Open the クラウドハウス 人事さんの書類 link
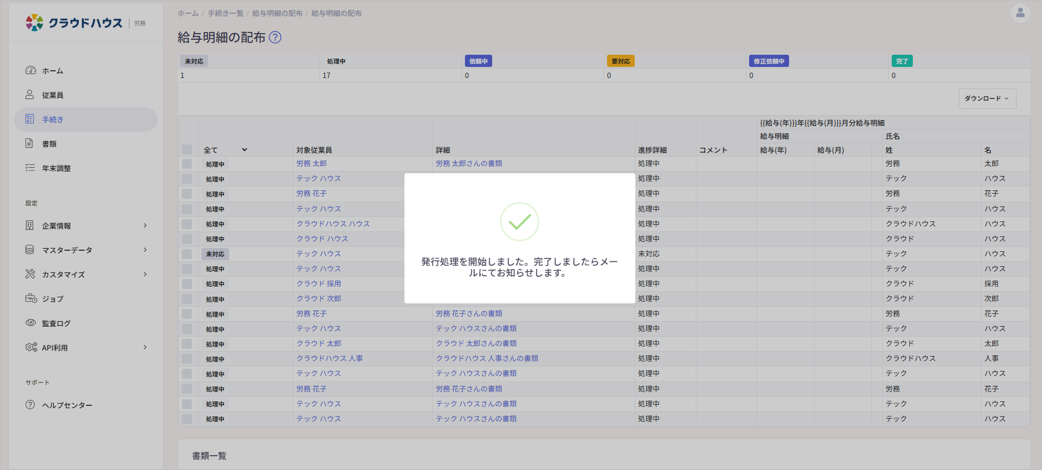 pyautogui.click(x=486, y=358)
